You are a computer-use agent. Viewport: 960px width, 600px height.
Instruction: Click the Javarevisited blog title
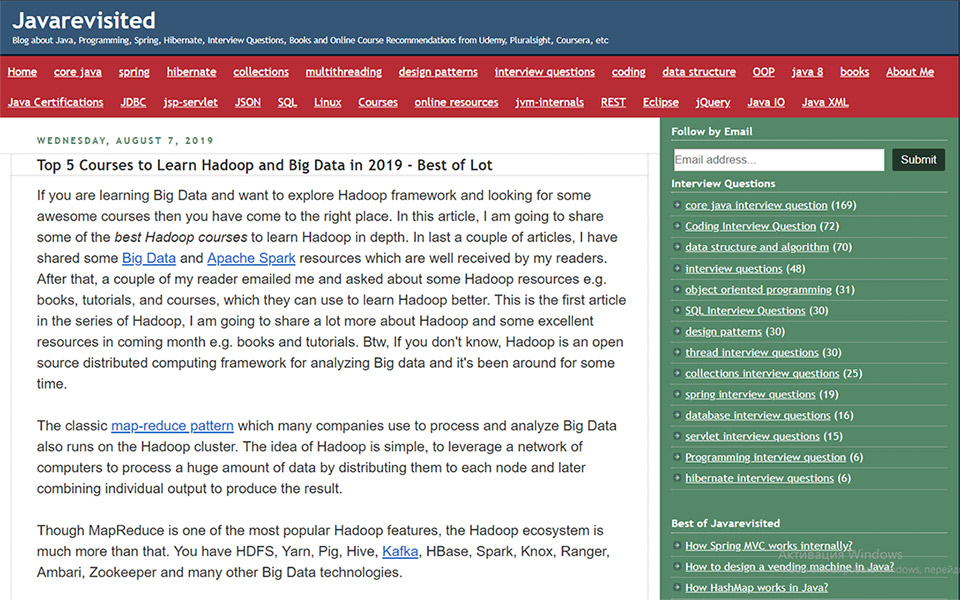tap(84, 20)
